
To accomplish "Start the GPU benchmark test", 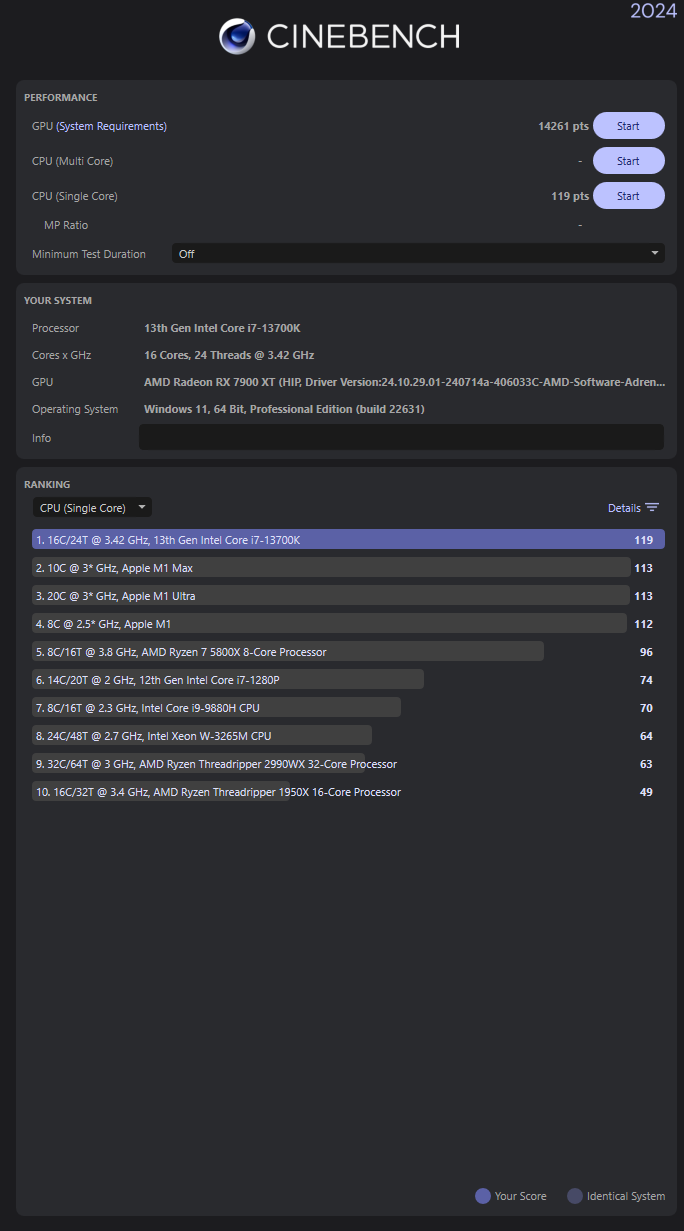I will pos(629,126).
